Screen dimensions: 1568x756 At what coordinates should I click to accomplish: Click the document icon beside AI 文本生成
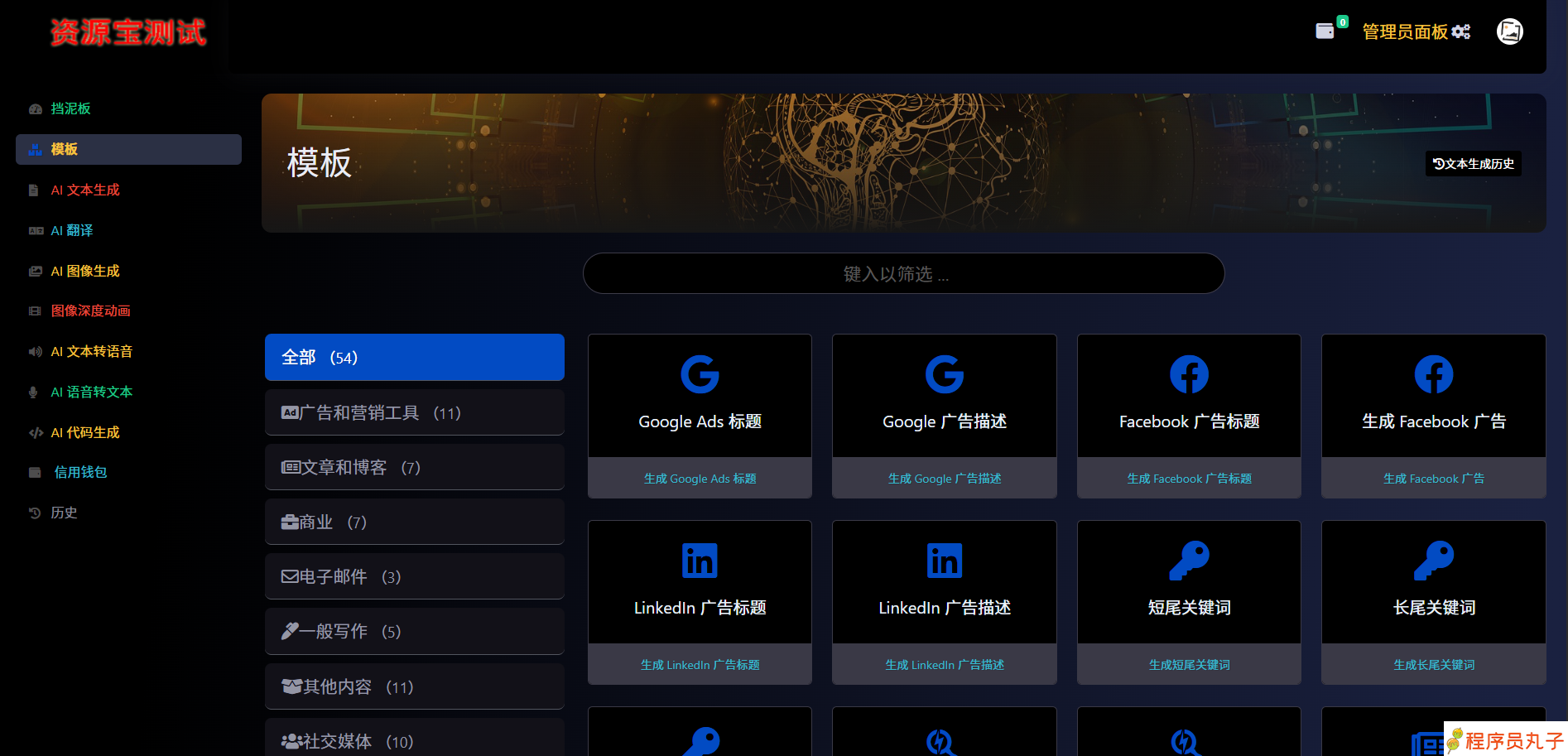pyautogui.click(x=34, y=190)
